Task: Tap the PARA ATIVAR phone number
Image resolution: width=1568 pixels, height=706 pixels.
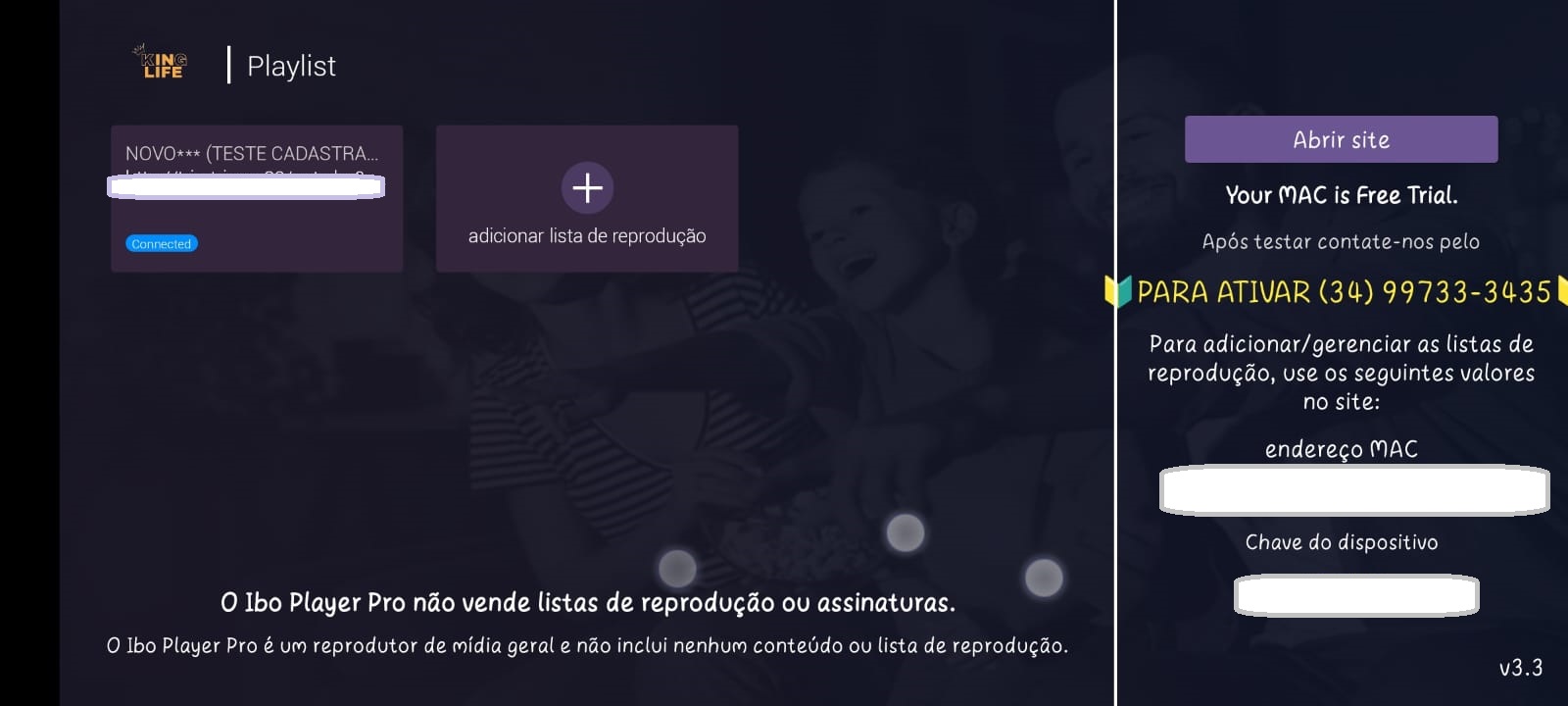Action: [x=1435, y=291]
